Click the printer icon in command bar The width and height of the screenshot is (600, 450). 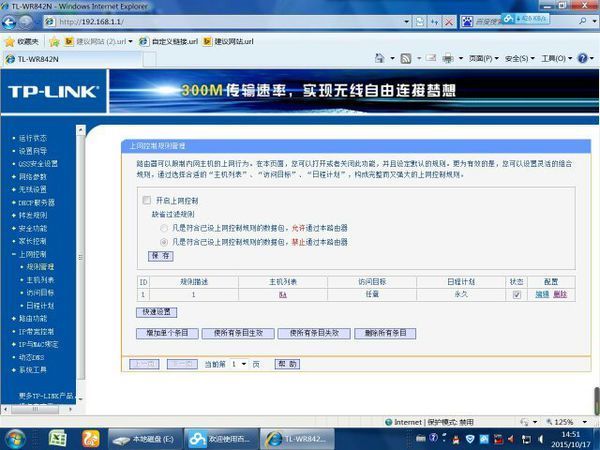pyautogui.click(x=448, y=59)
